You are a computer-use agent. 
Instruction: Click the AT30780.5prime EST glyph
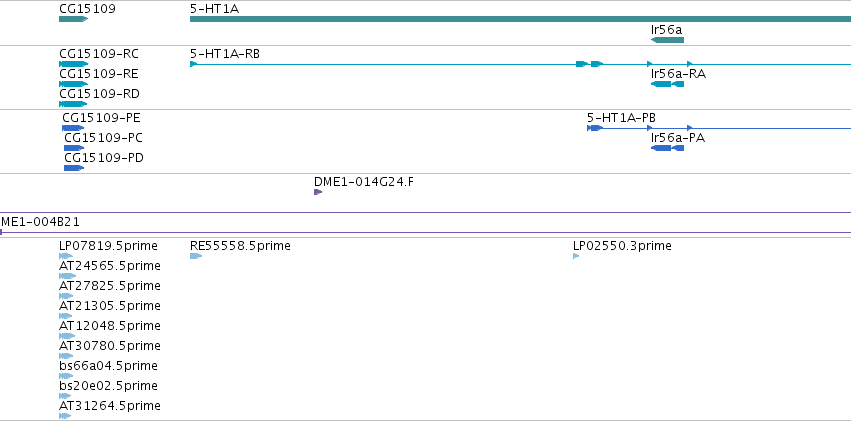click(x=66, y=356)
